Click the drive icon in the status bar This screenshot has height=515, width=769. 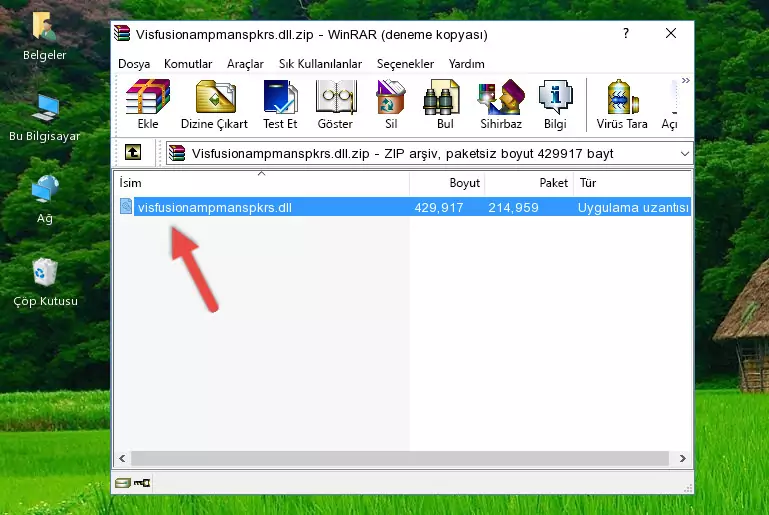(x=123, y=483)
